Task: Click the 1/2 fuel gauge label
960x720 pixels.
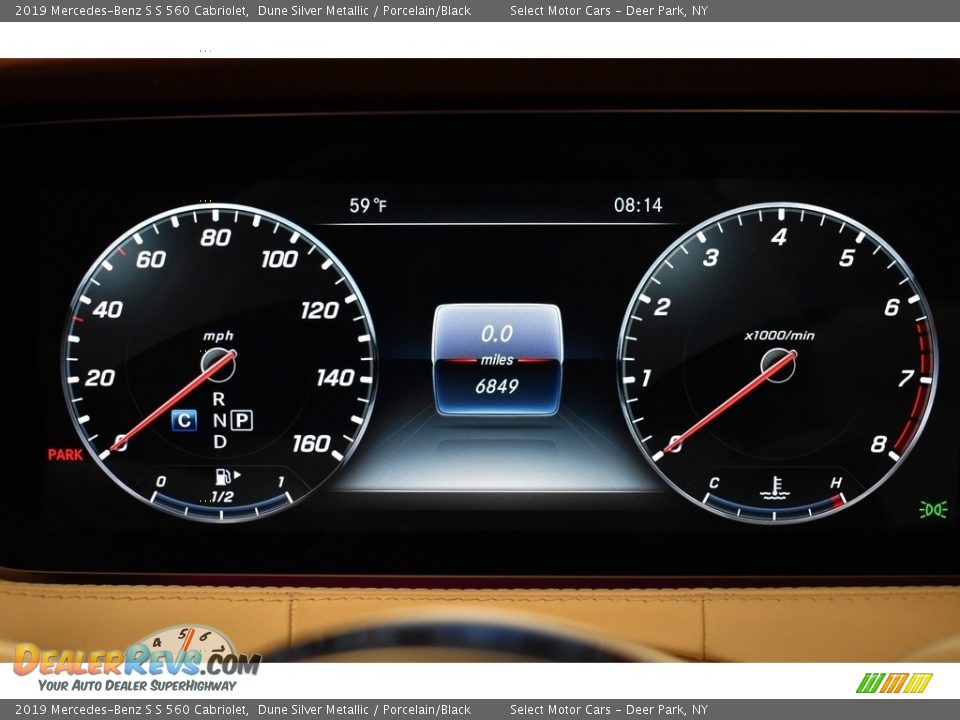Action: click(223, 497)
